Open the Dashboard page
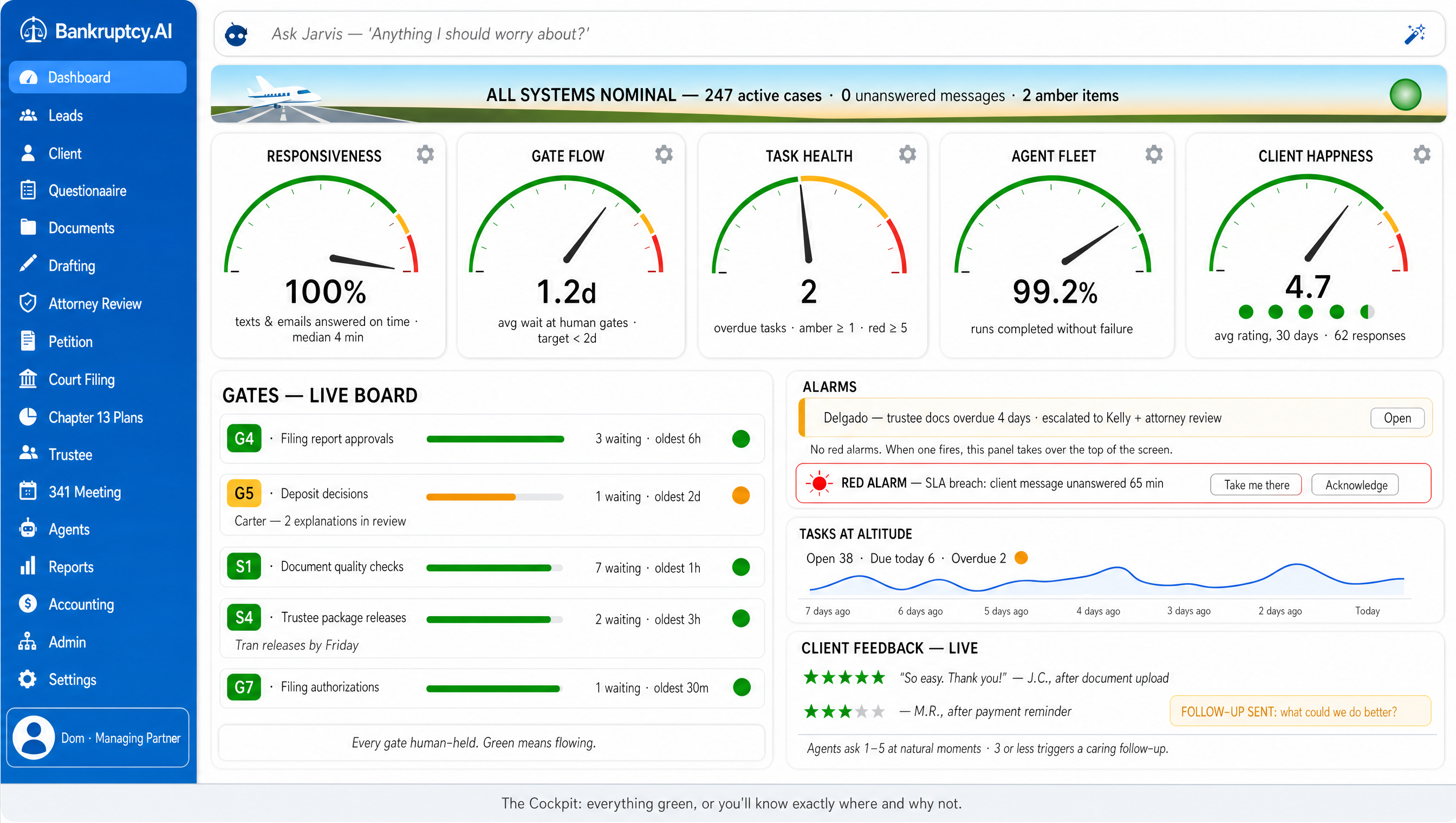The image size is (1456, 823). pyautogui.click(x=98, y=77)
